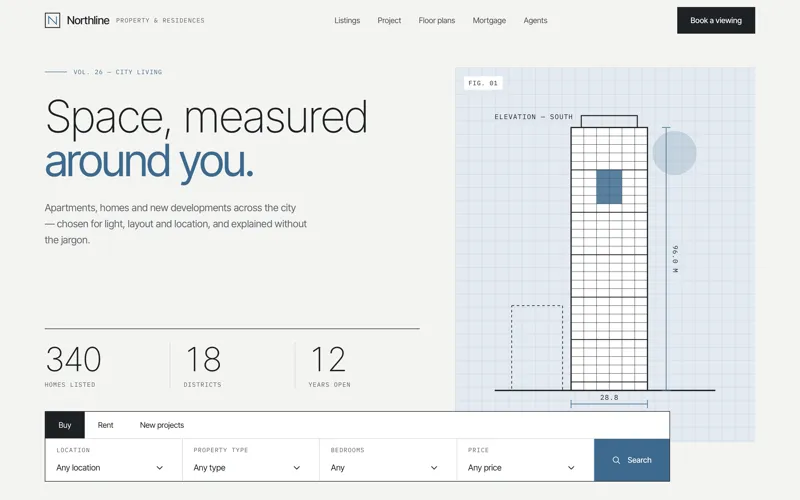Click the PROPERTY & RESIDENCES tagline

point(160,20)
